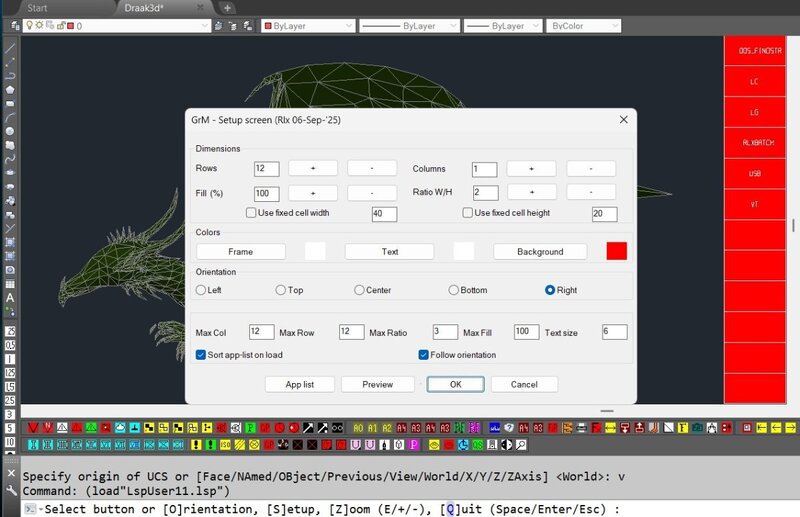Select the Polygon draw tool
The height and width of the screenshot is (517, 800).
coord(10,90)
